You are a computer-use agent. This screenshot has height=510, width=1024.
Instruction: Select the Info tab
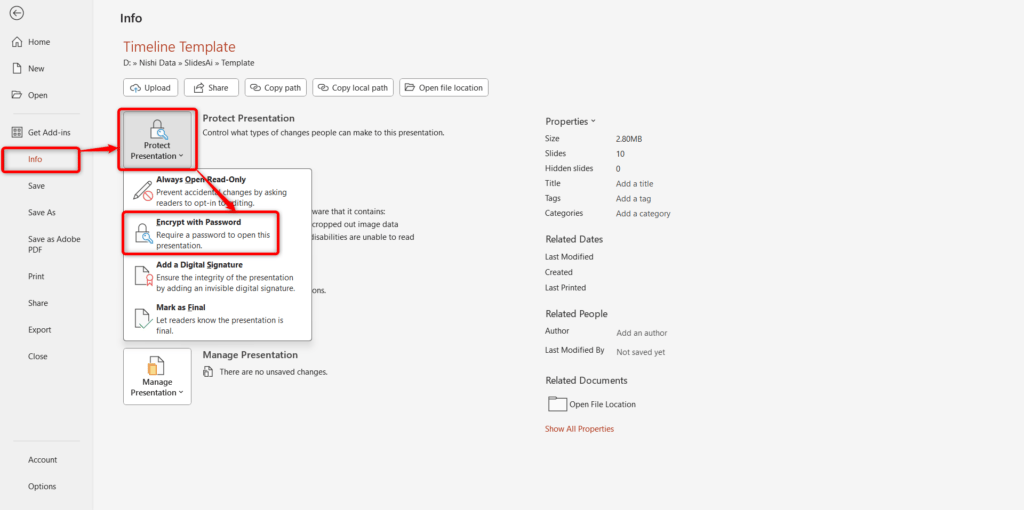[x=35, y=159]
